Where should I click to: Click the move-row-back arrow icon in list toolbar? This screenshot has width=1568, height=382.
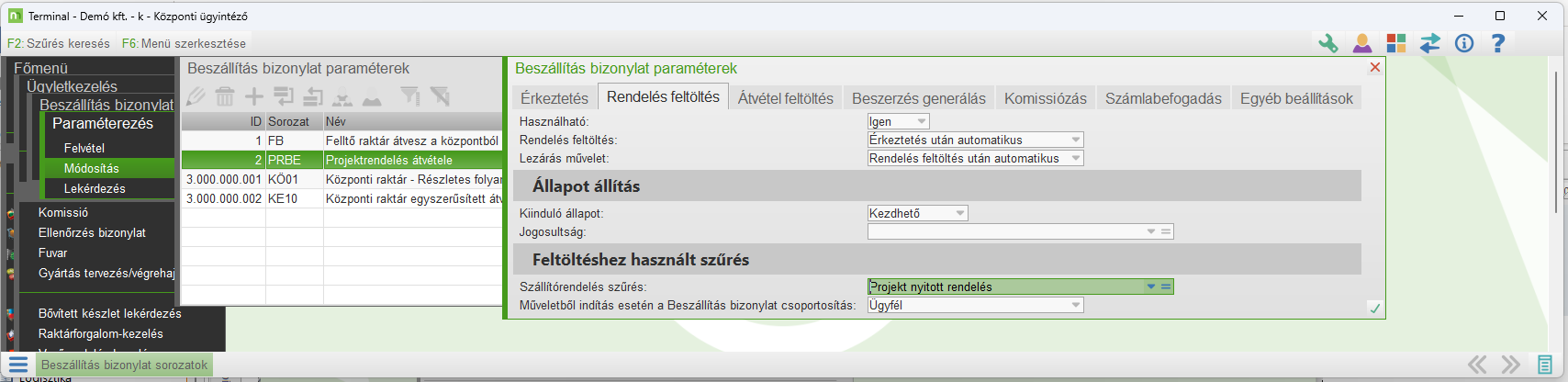point(313,96)
